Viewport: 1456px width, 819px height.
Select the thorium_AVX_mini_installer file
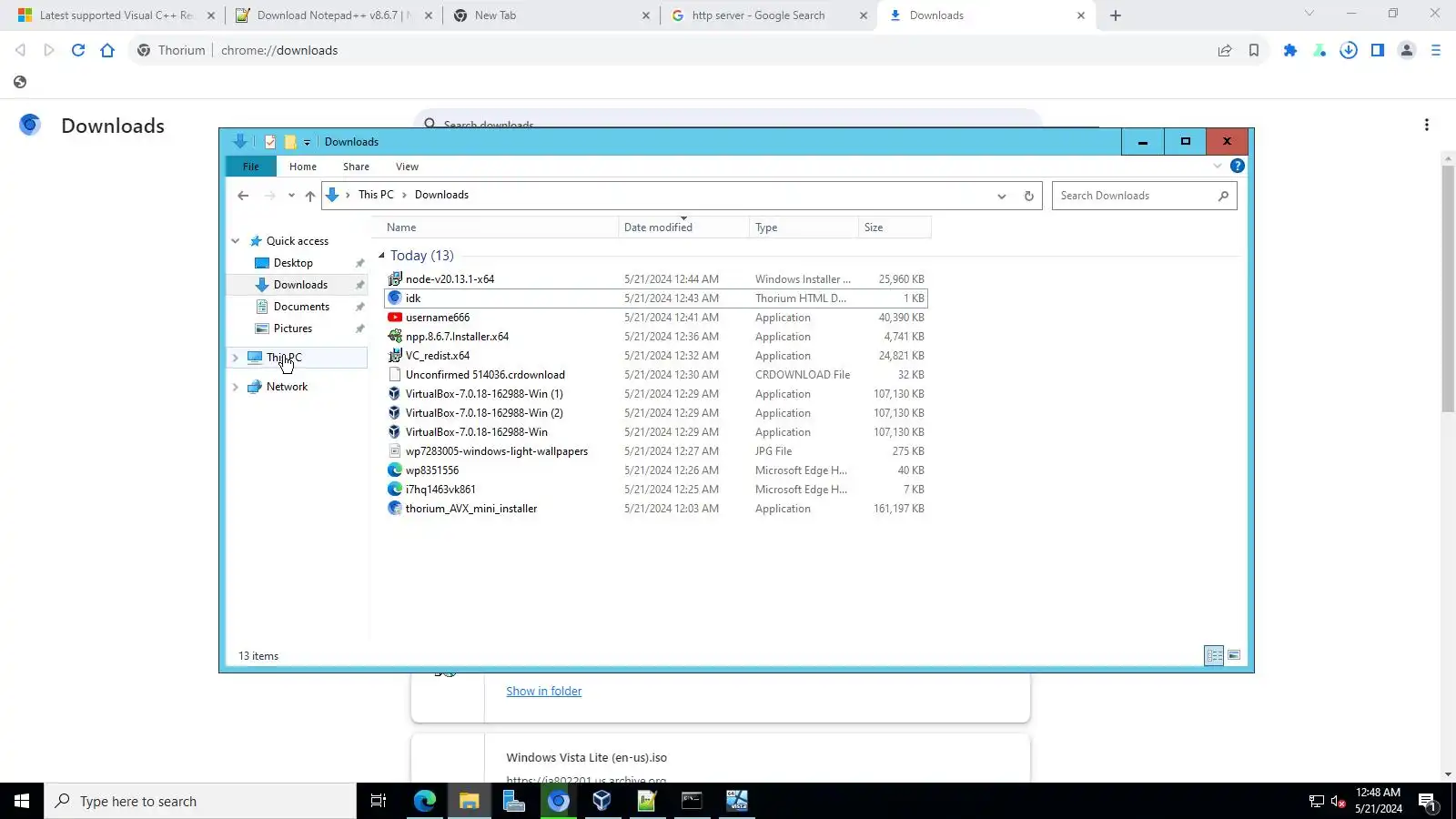[655, 509]
